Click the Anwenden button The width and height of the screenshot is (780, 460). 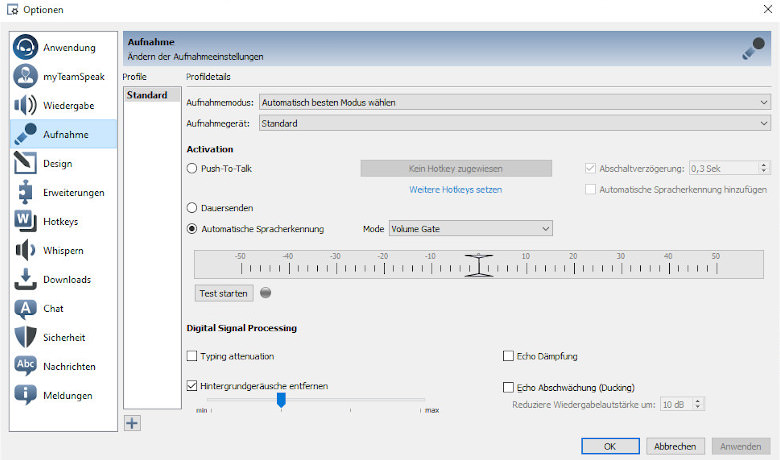741,446
